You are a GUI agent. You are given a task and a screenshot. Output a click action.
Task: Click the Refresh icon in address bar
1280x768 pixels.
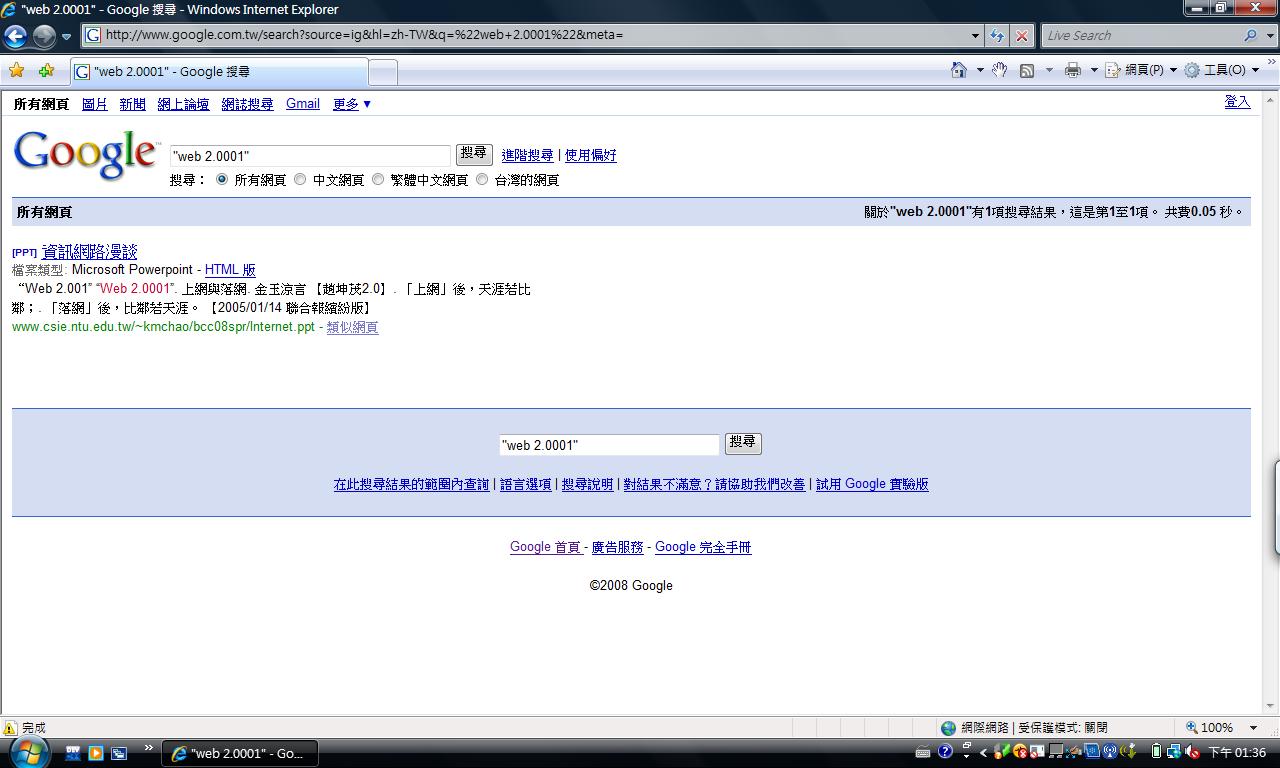point(997,35)
